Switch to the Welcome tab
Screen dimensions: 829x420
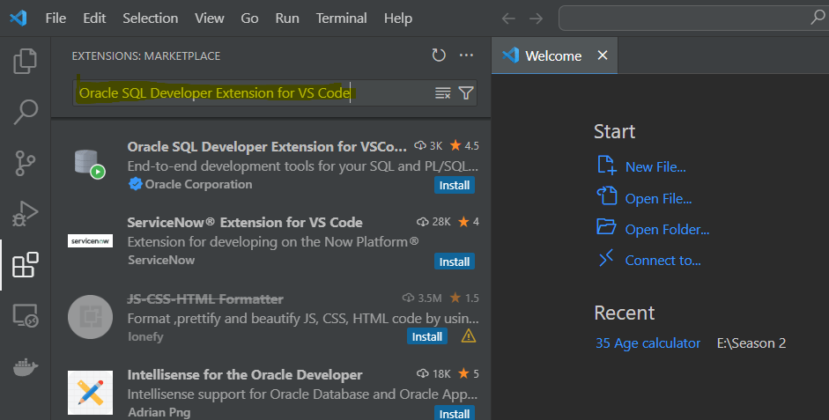pos(552,56)
